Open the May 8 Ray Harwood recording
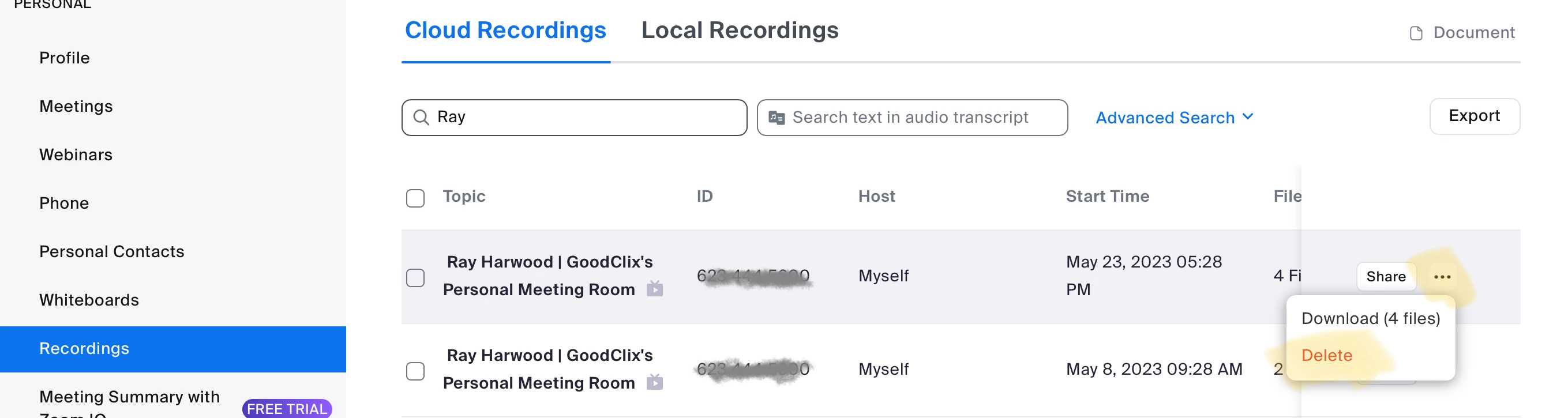This screenshot has height=418, width=1568. click(x=547, y=369)
